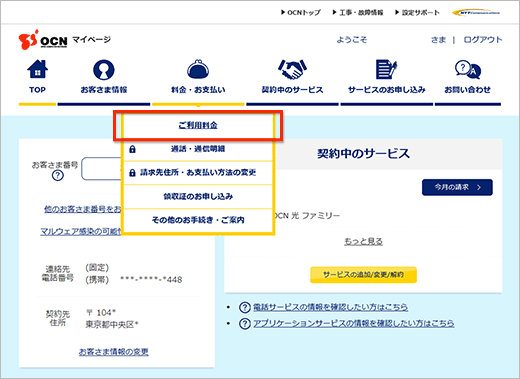Click the ようこそ greeting text
The image size is (520, 379).
tap(352, 40)
